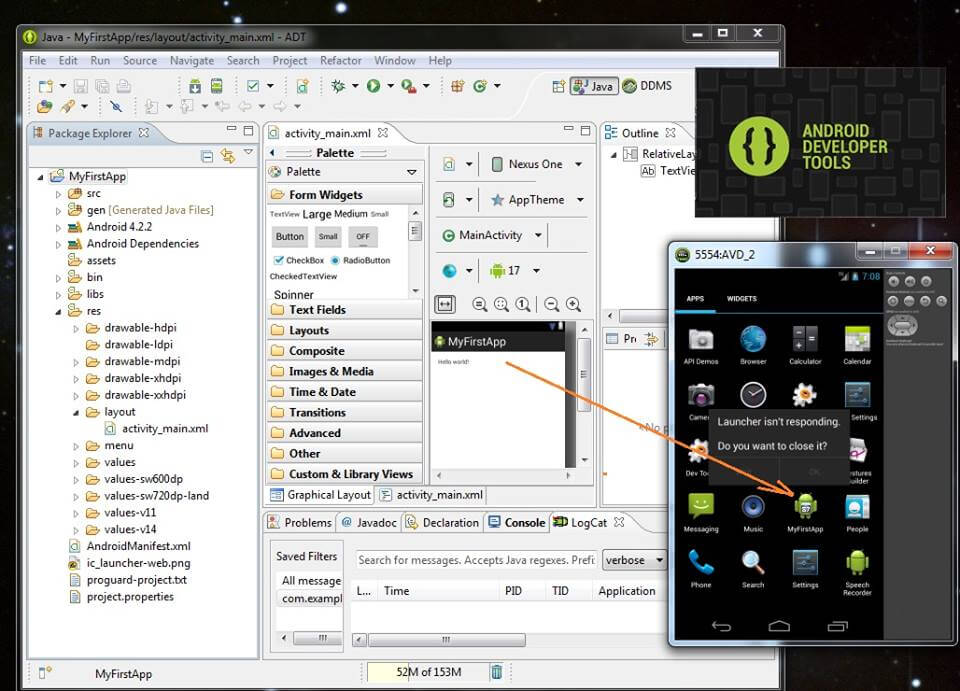Click the RadioButton widget in the palette
Screen dimensions: 960x691
[x=361, y=260]
